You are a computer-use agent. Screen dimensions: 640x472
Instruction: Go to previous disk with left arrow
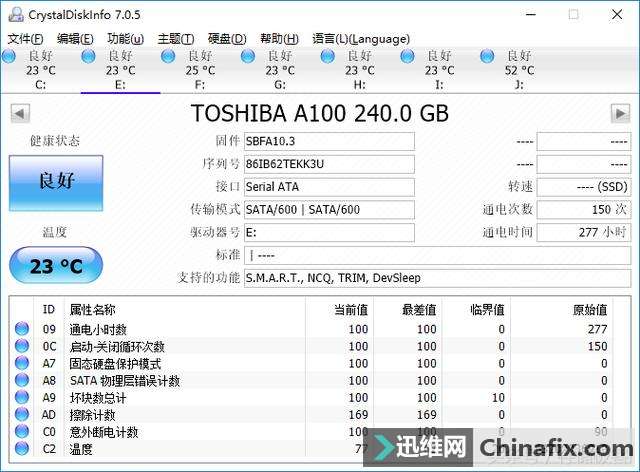click(x=20, y=114)
